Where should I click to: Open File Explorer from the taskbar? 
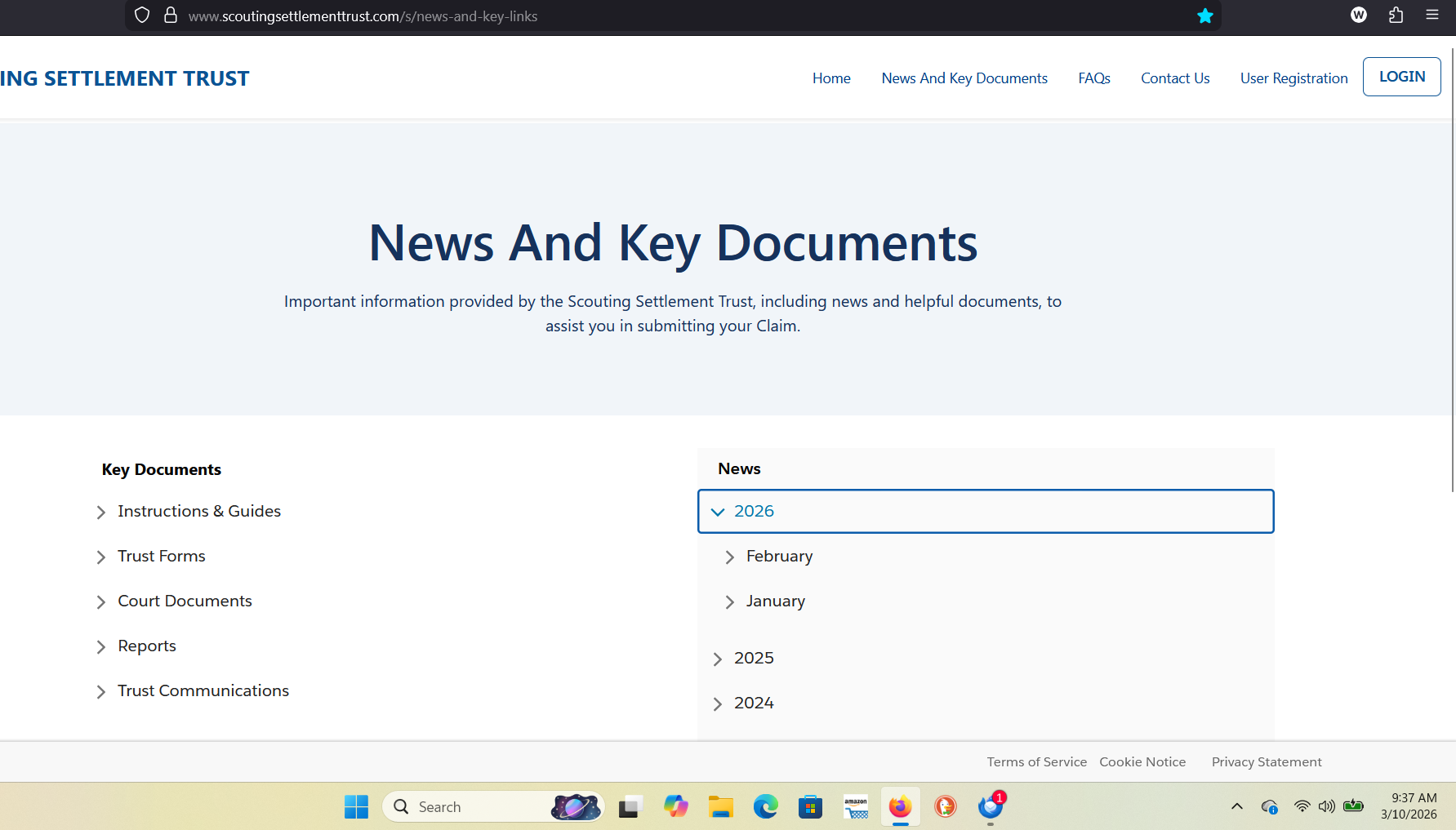[720, 806]
